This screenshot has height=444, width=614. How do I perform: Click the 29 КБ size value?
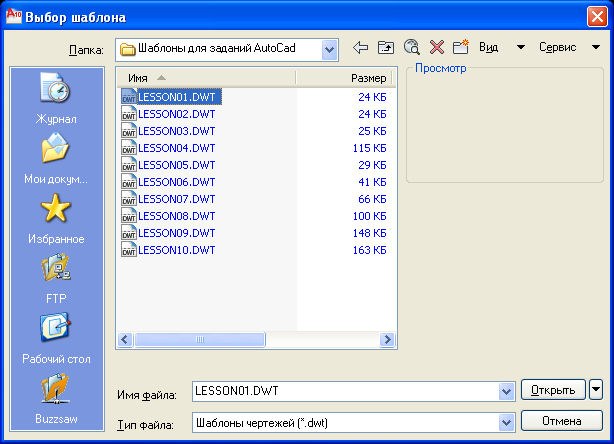[x=372, y=165]
